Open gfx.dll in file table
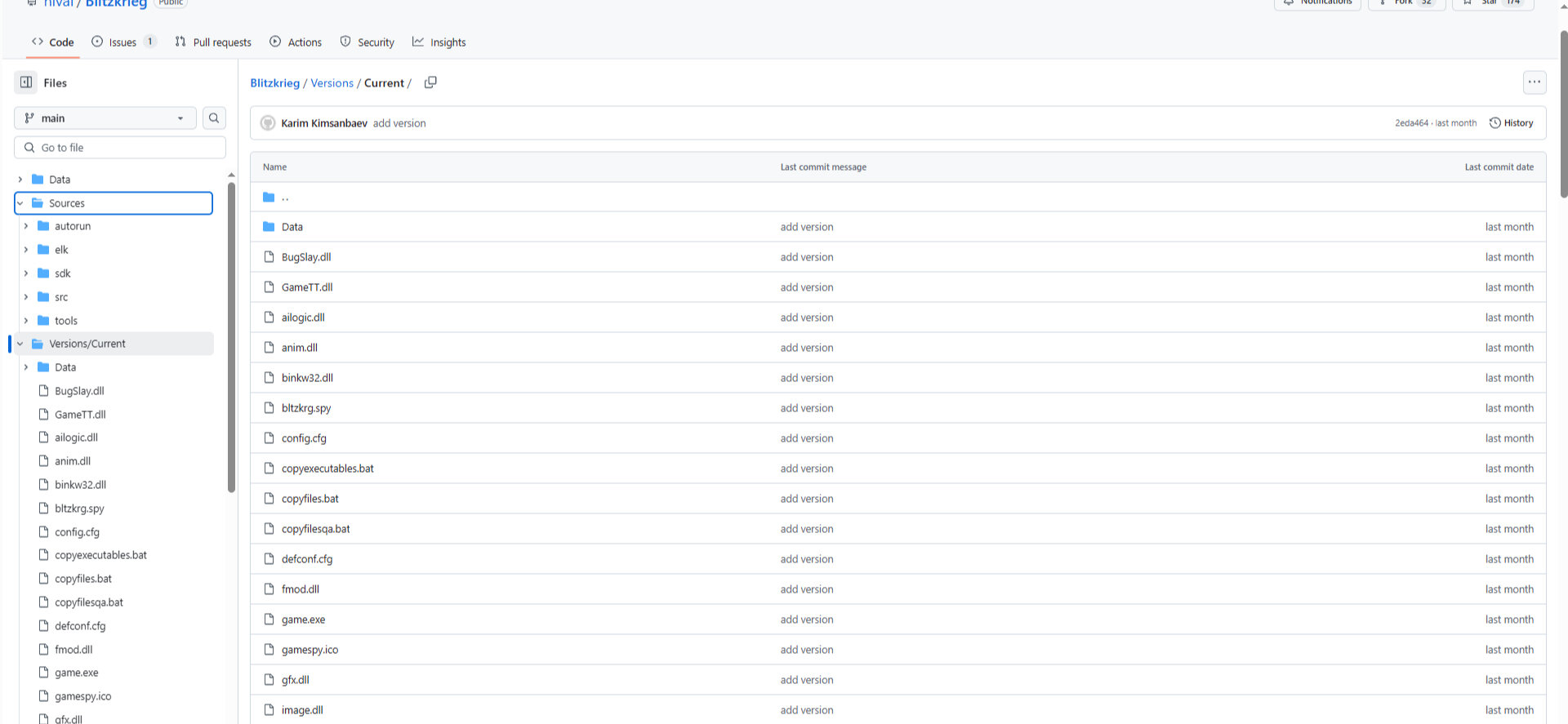This screenshot has width=1568, height=724. click(x=296, y=680)
